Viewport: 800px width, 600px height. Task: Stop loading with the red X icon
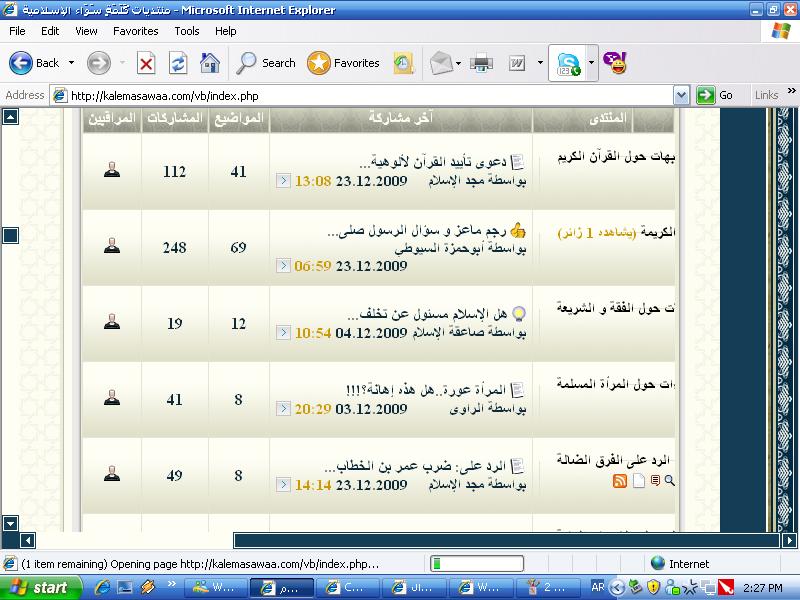(146, 63)
